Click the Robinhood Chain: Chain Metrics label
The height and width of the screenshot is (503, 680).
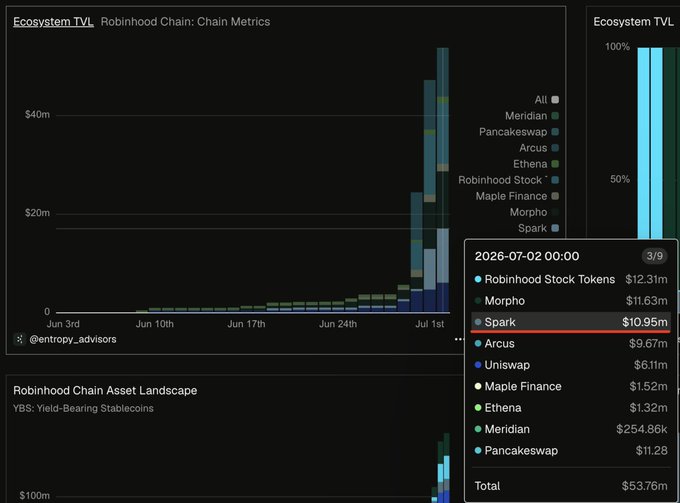click(x=185, y=22)
